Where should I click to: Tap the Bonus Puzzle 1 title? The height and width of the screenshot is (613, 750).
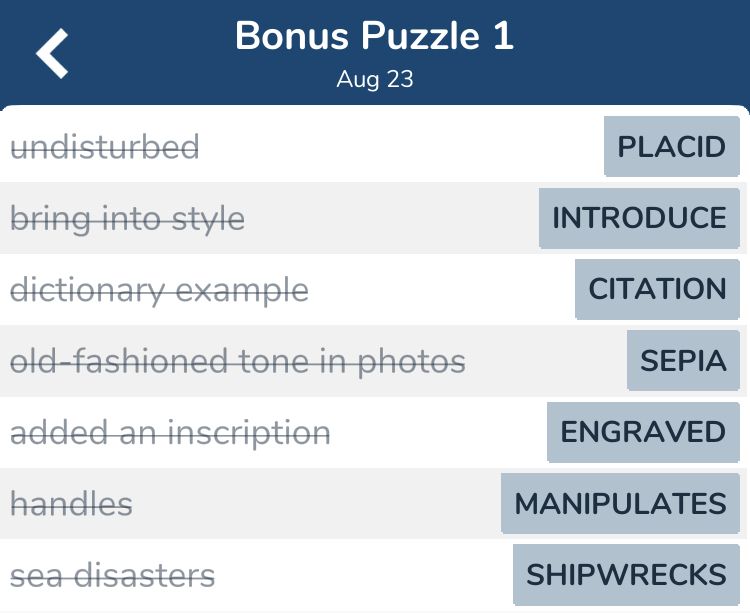[x=374, y=37]
